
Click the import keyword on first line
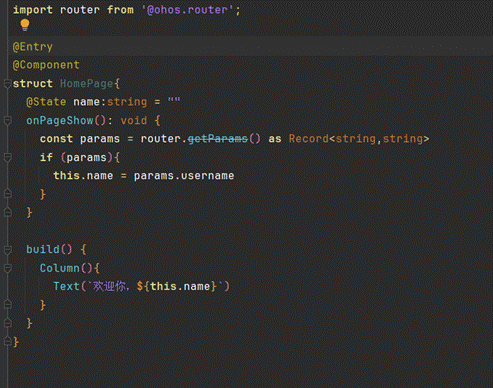pos(33,10)
